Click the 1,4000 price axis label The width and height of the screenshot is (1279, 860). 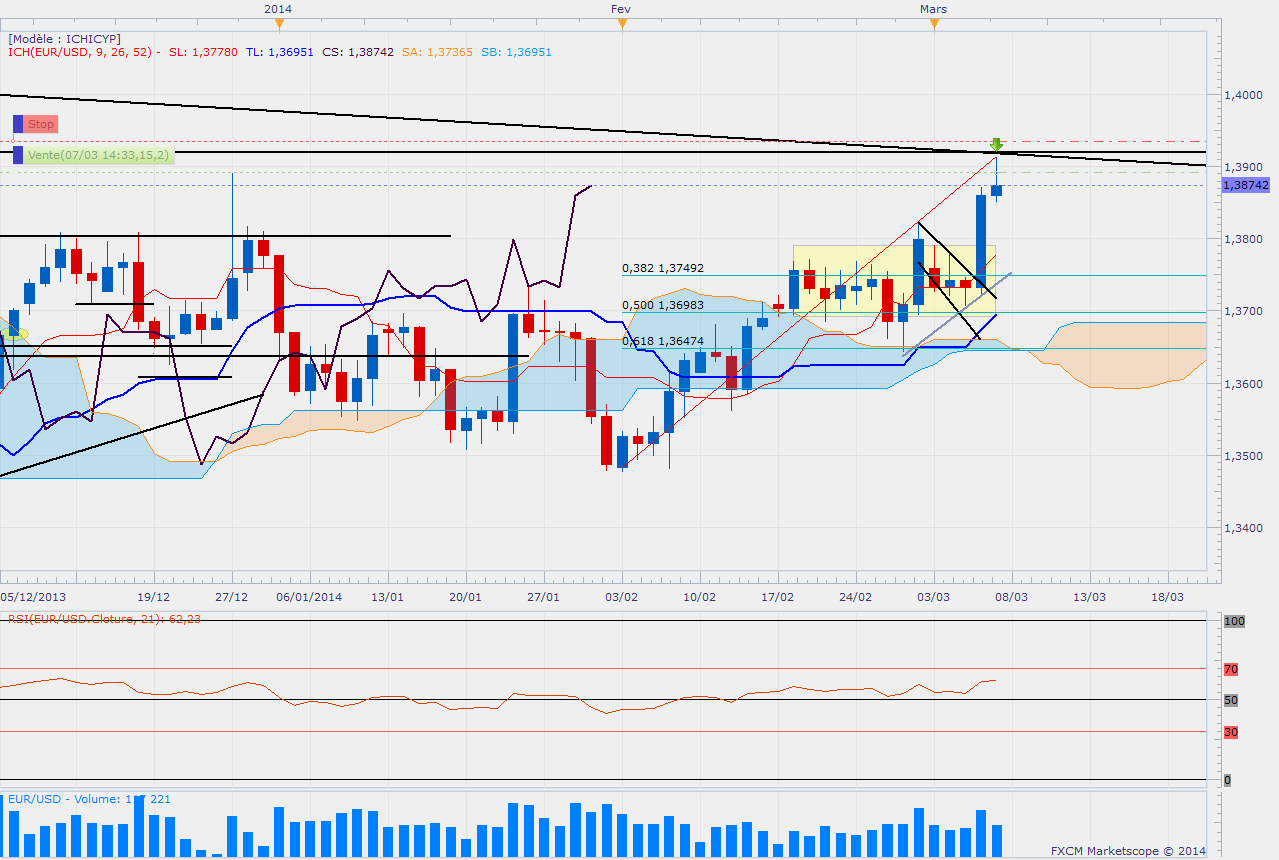(x=1243, y=95)
